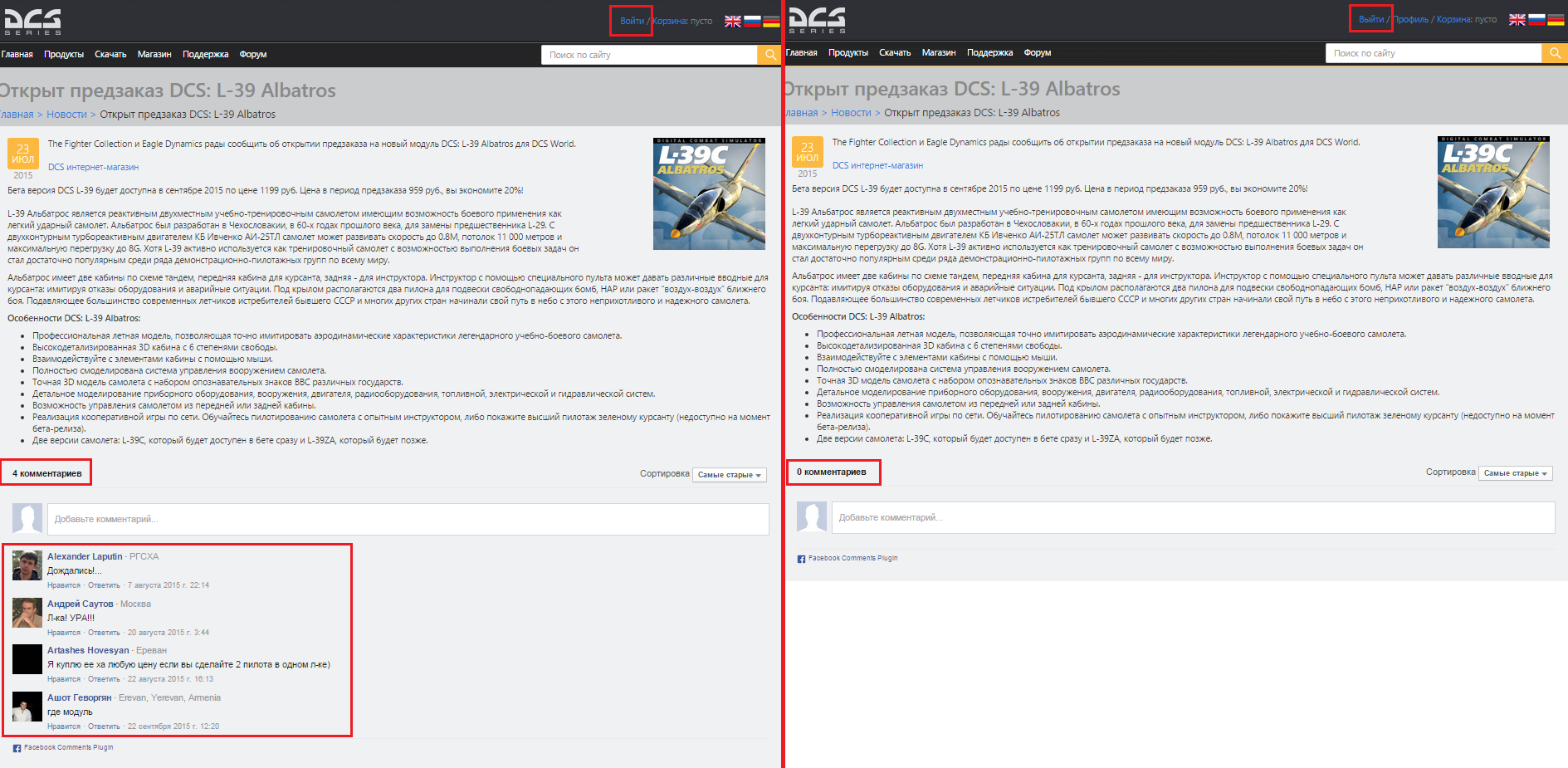The width and height of the screenshot is (1568, 768).
Task: Click Ответить under Ашот Геворгян's comment
Action: coord(104,726)
